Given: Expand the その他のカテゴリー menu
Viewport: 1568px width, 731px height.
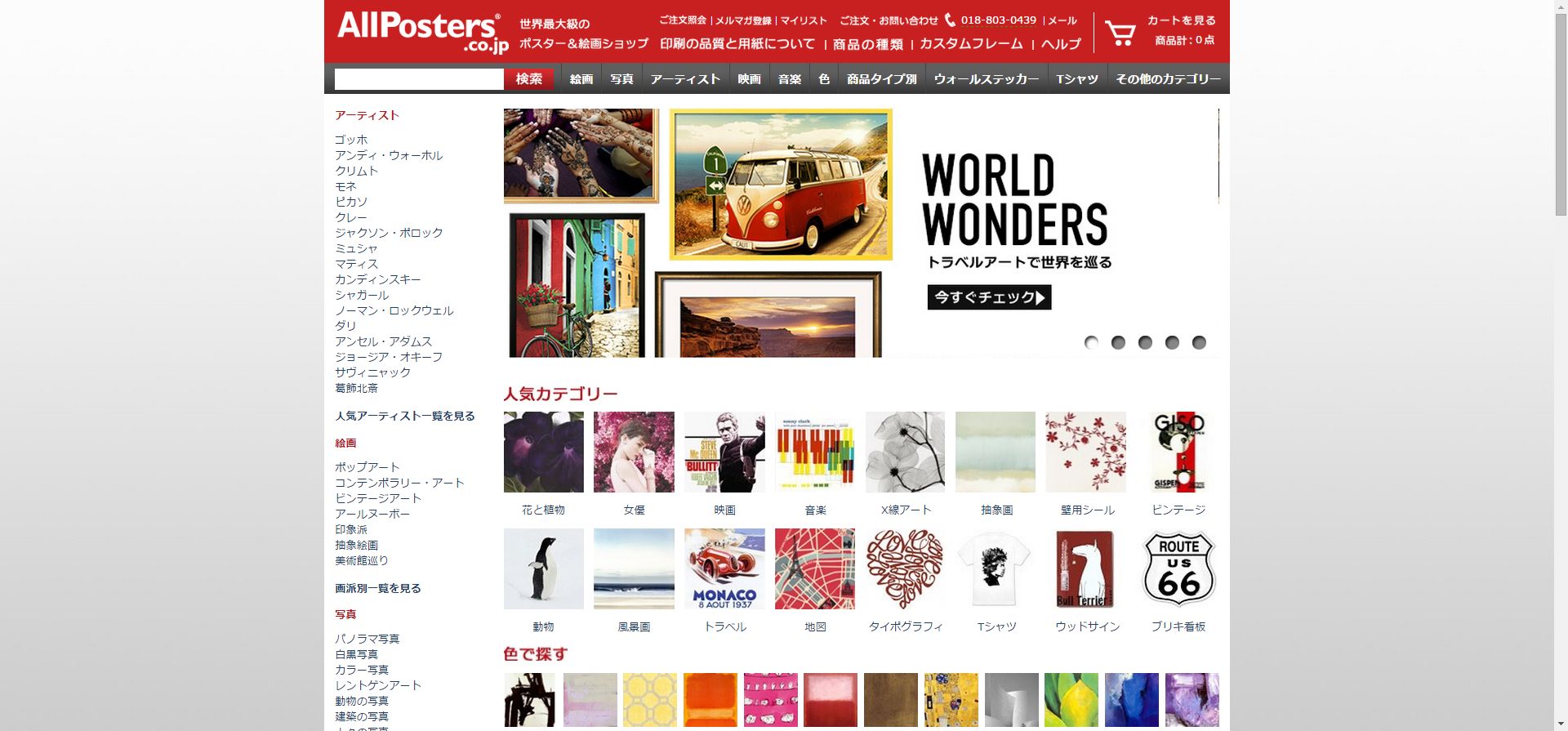Looking at the screenshot, I should click(x=1168, y=79).
